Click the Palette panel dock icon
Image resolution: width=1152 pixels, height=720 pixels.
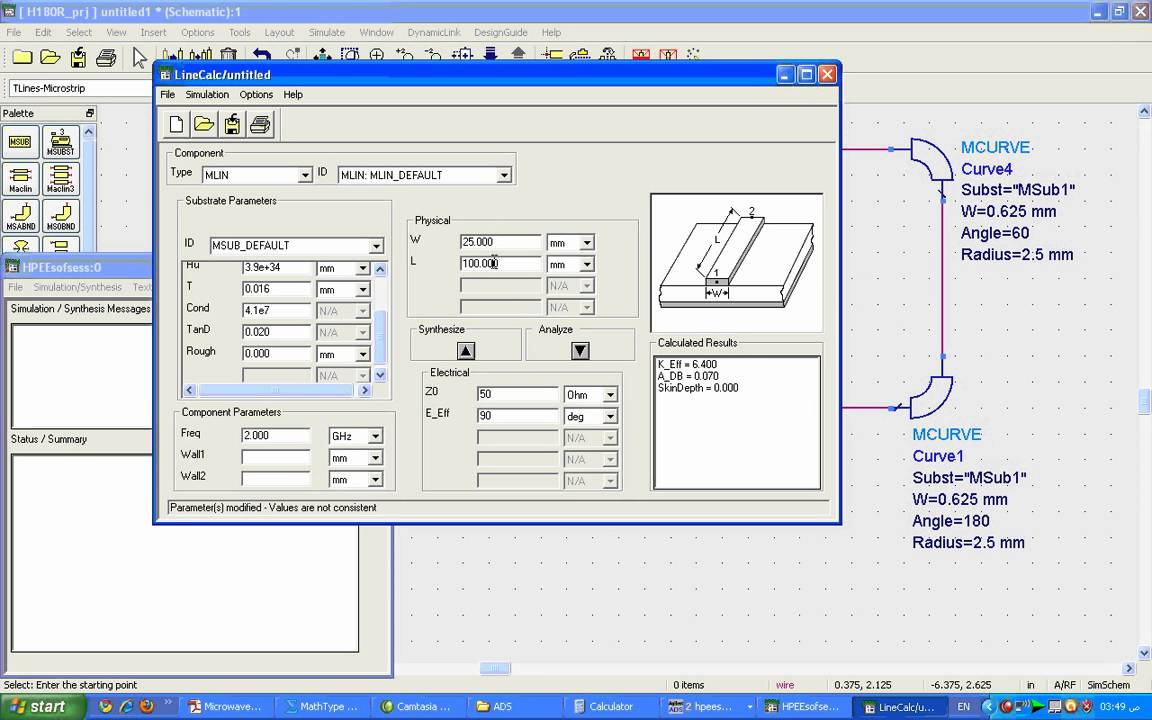pyautogui.click(x=90, y=113)
